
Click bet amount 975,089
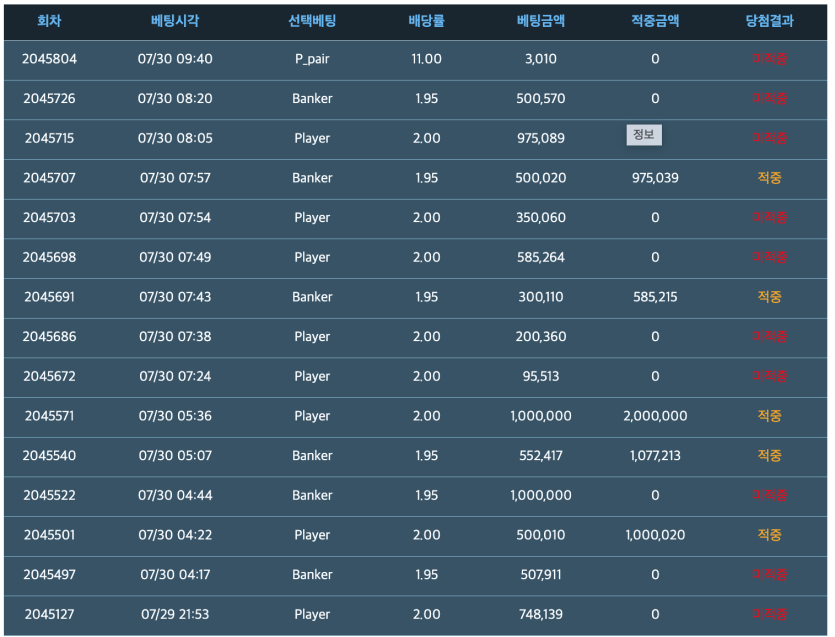(541, 138)
